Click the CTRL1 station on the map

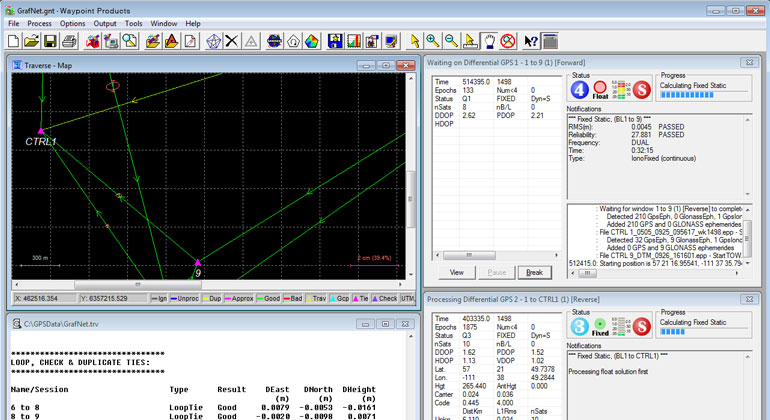coord(41,131)
